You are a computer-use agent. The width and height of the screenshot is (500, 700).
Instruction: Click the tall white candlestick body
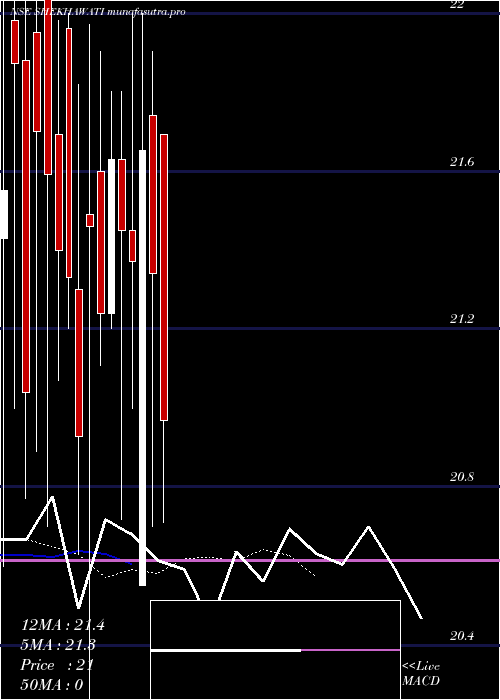coord(142,368)
